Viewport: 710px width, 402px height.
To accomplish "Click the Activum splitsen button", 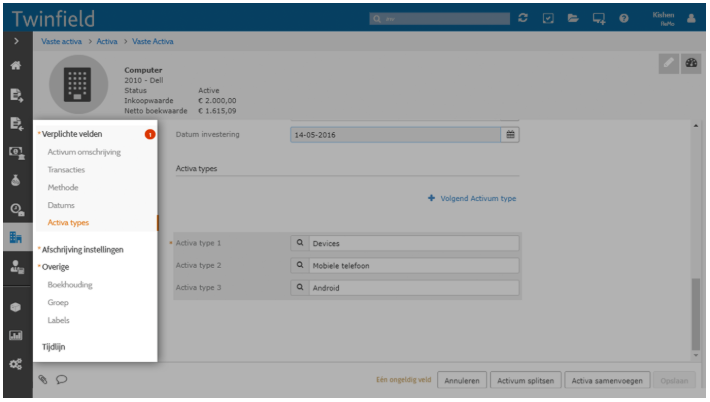I will tap(525, 380).
